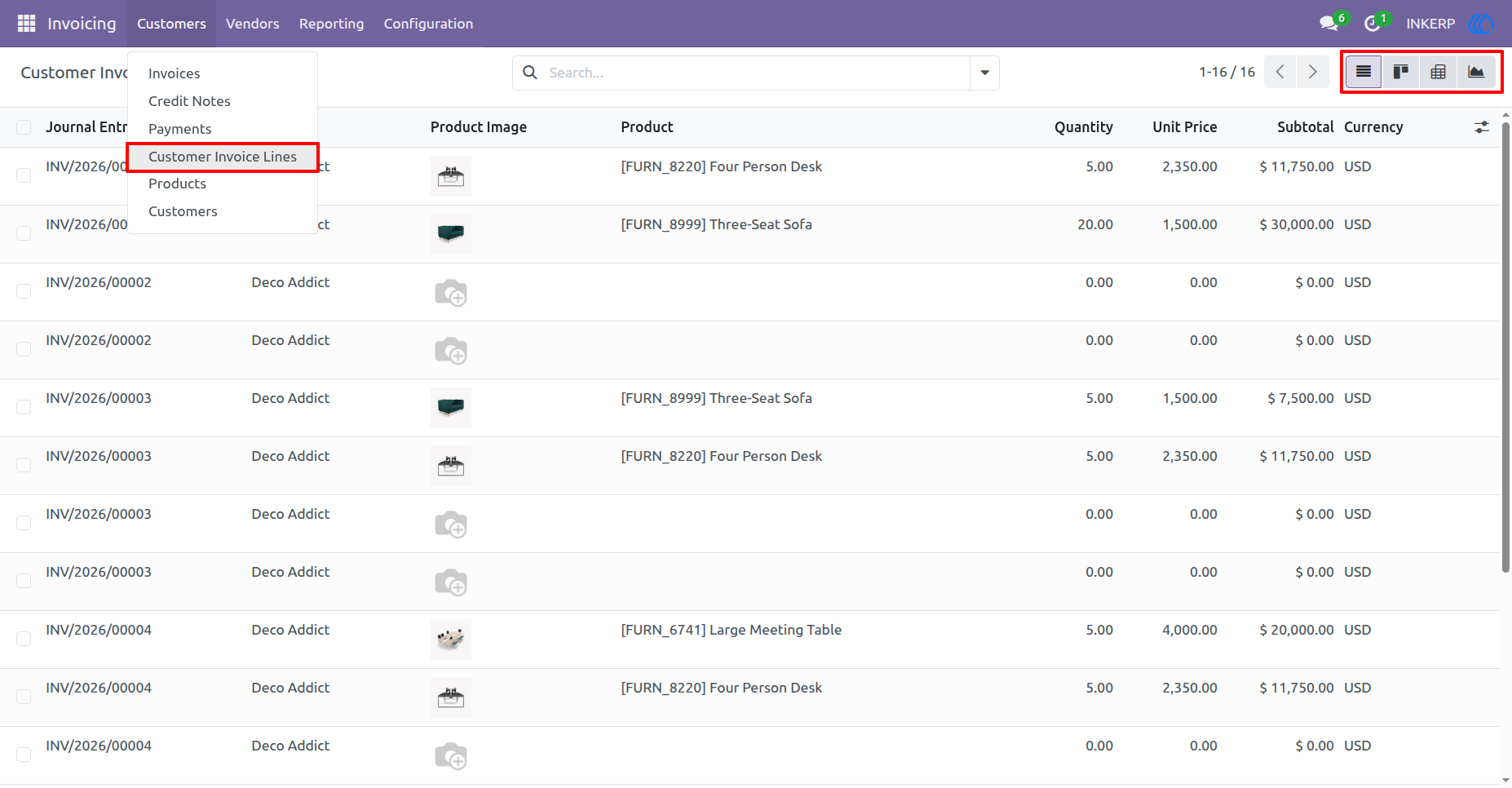Check the INV/2026/00004 Four Person Desk row checkbox
The height and width of the screenshot is (788, 1512).
(x=24, y=697)
